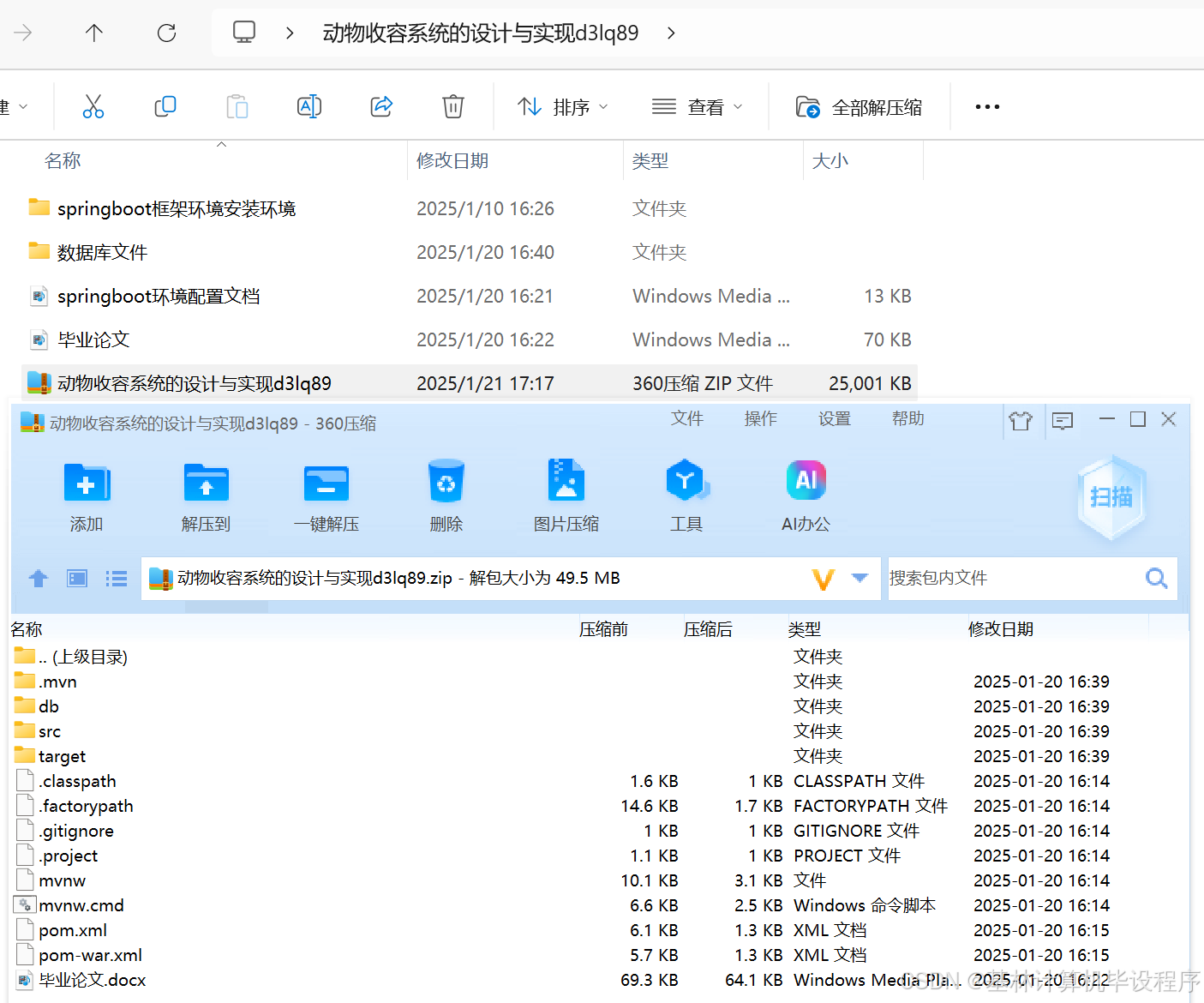This screenshot has height=1003, width=1204.
Task: Go up one folder level in Explorer
Action: 94,33
